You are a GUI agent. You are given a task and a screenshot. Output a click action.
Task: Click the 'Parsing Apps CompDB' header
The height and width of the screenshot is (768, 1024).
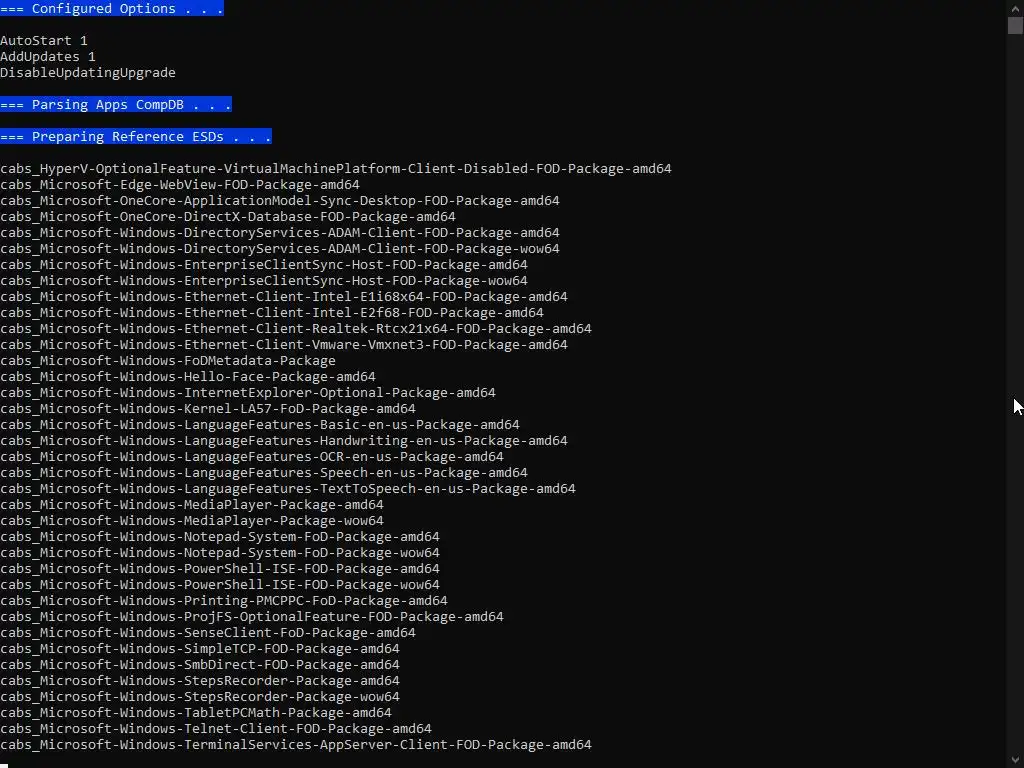[116, 104]
